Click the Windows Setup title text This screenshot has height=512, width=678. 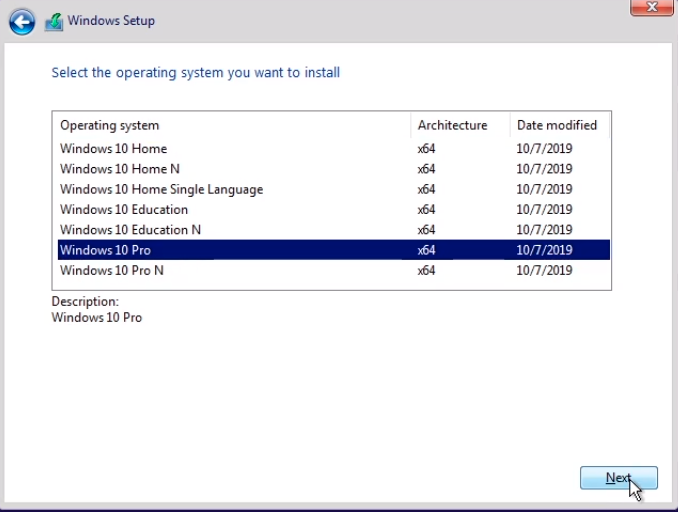(x=111, y=21)
